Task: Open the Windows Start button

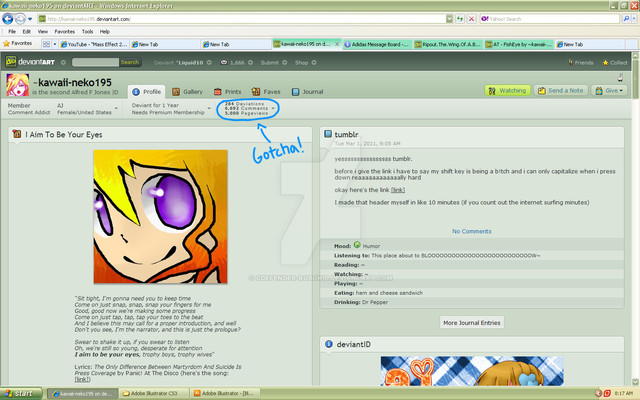Action: pyautogui.click(x=21, y=393)
